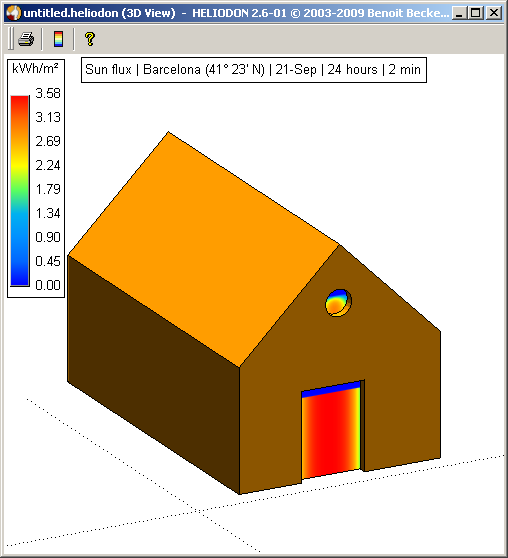Click the blue strip above the door
This screenshot has height=558, width=508.
pos(331,389)
